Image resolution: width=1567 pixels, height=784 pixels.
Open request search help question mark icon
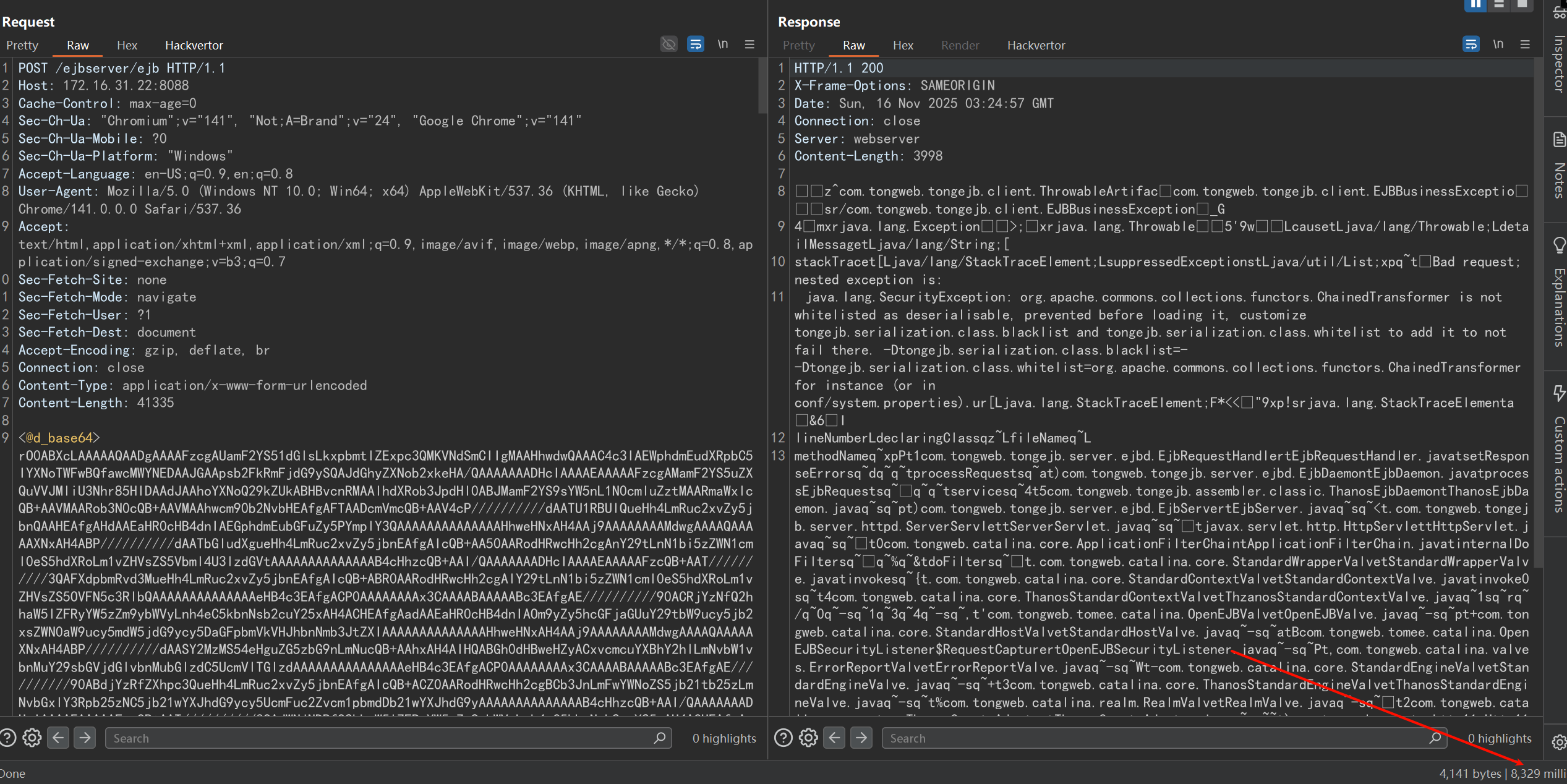[x=7, y=738]
